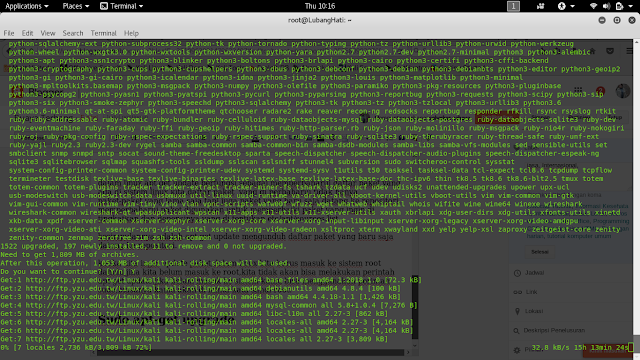This screenshot has width=640, height=360.
Task: Click the volume speaker icon
Action: pos(606,6)
